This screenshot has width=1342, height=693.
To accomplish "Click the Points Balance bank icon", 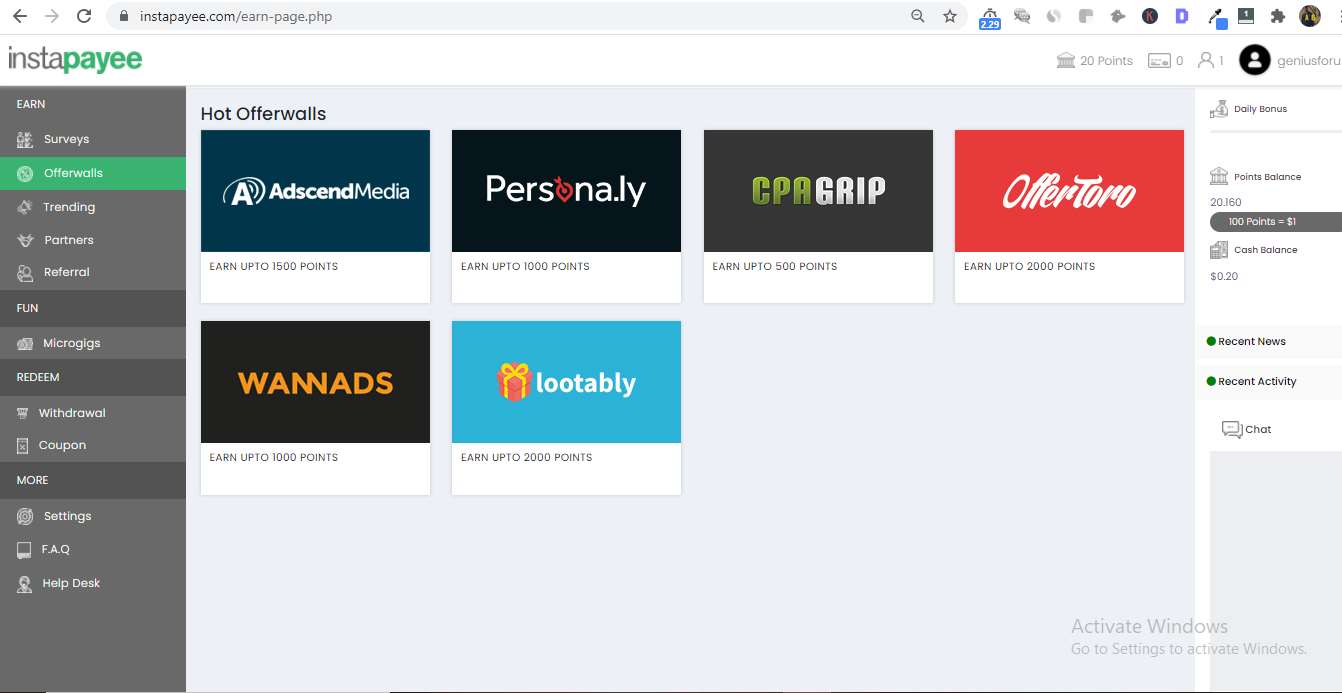I will (x=1219, y=176).
